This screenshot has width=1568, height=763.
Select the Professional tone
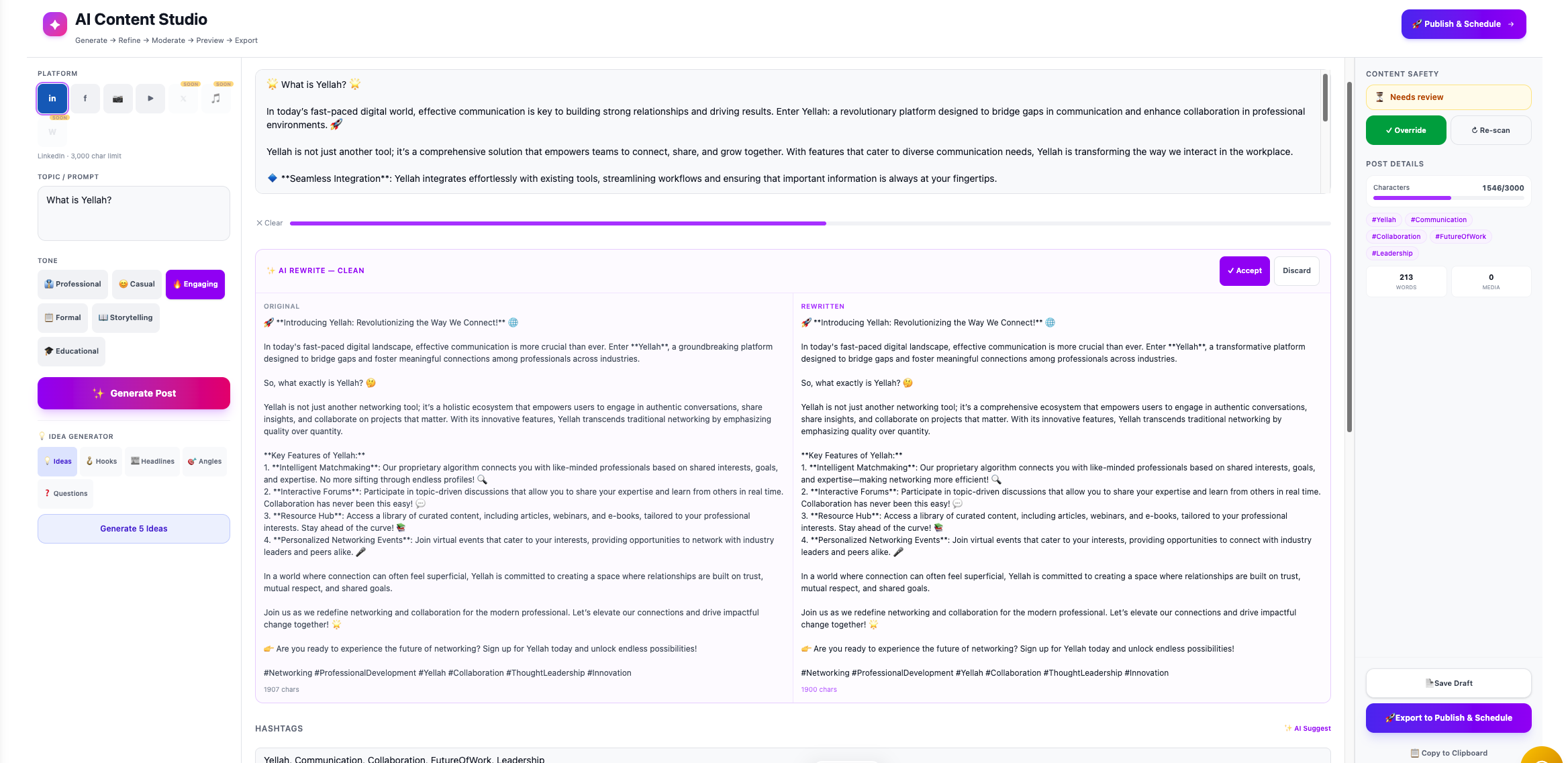pos(72,284)
